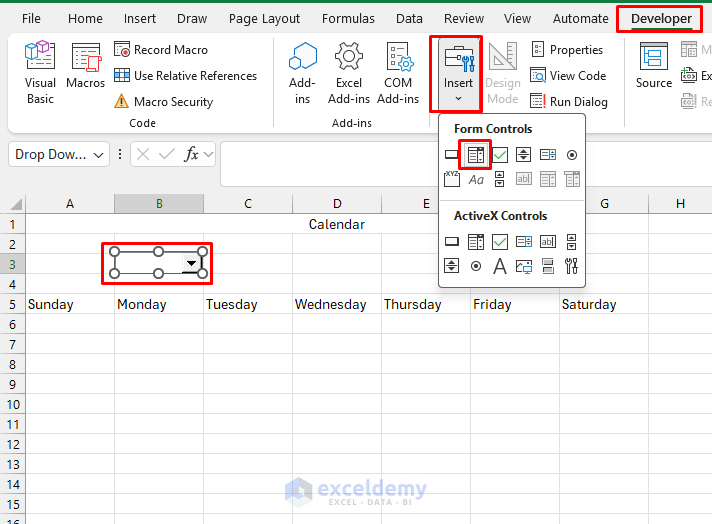Image resolution: width=712 pixels, height=524 pixels.
Task: Expand the Name Box dropdown
Action: coord(99,155)
